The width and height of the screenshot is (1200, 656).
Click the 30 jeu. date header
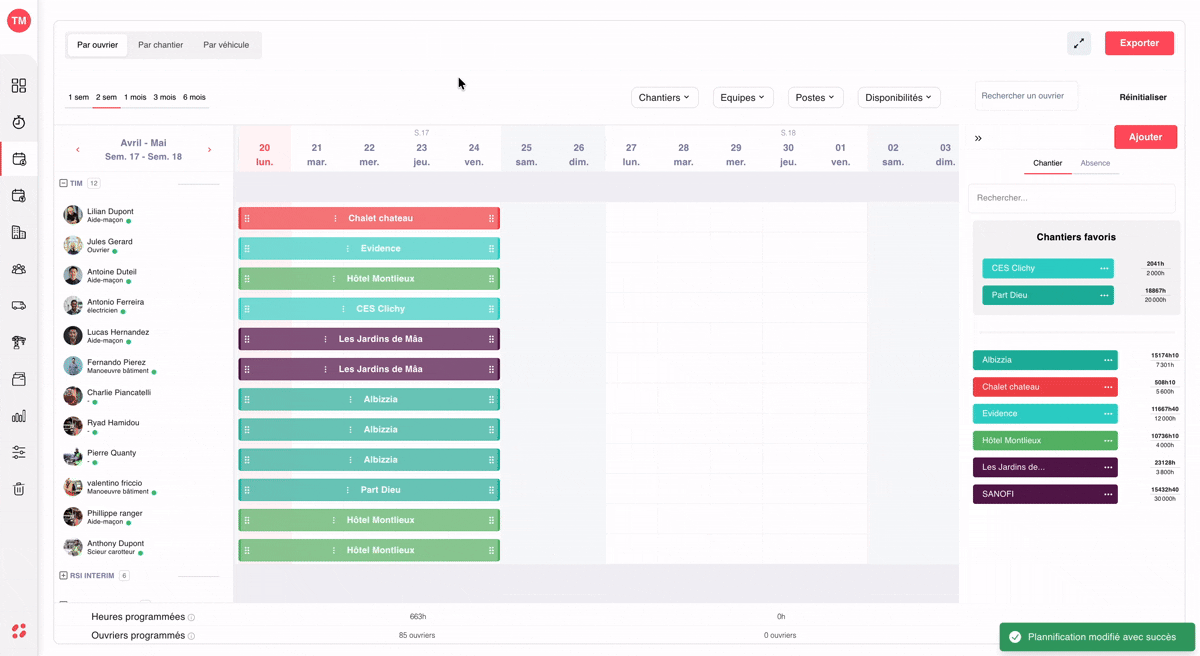click(788, 154)
